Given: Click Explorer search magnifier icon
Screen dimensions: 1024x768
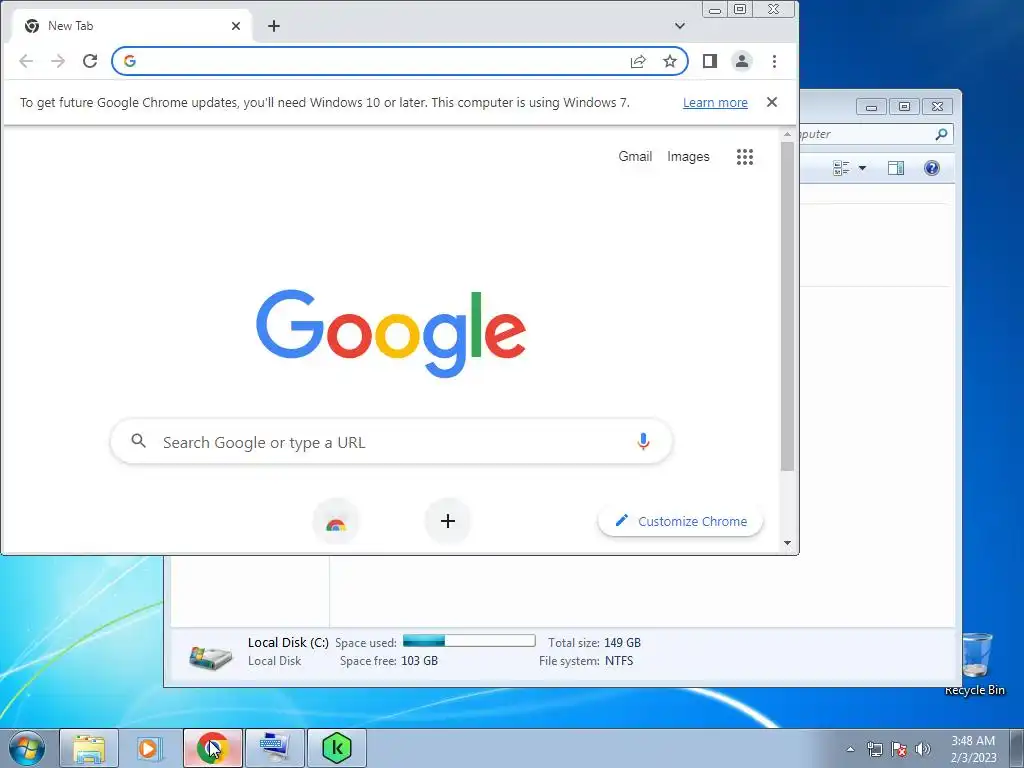Looking at the screenshot, I should tap(941, 135).
